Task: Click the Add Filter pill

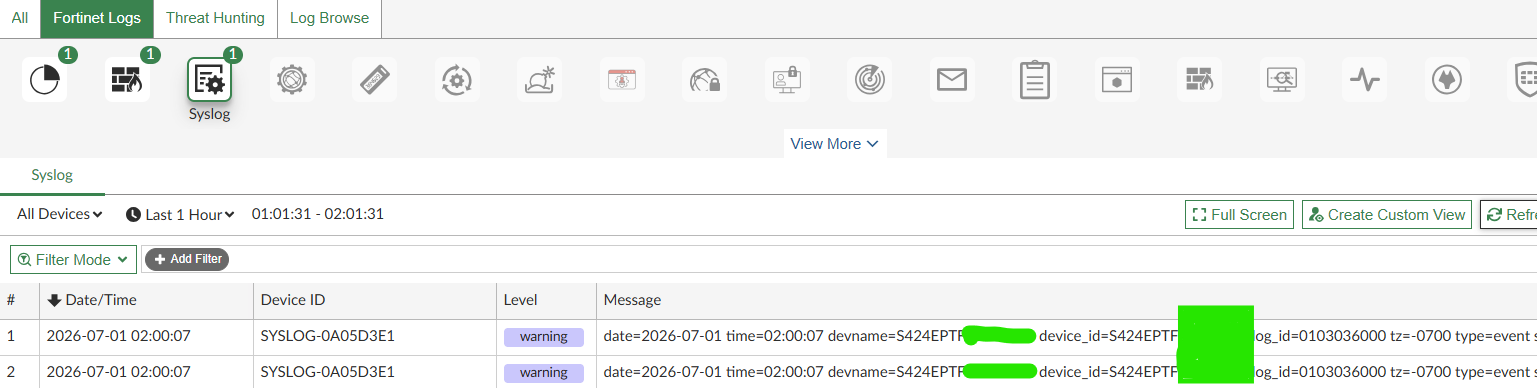Action: click(187, 259)
